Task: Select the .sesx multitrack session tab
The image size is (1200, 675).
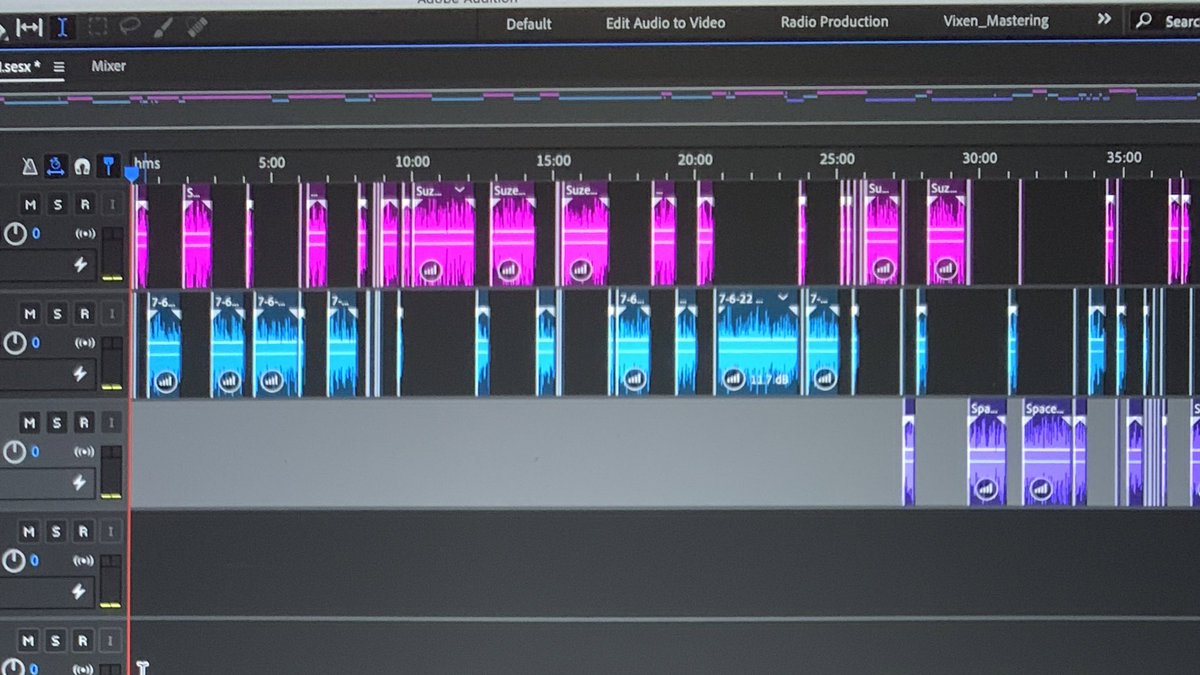Action: coord(20,67)
